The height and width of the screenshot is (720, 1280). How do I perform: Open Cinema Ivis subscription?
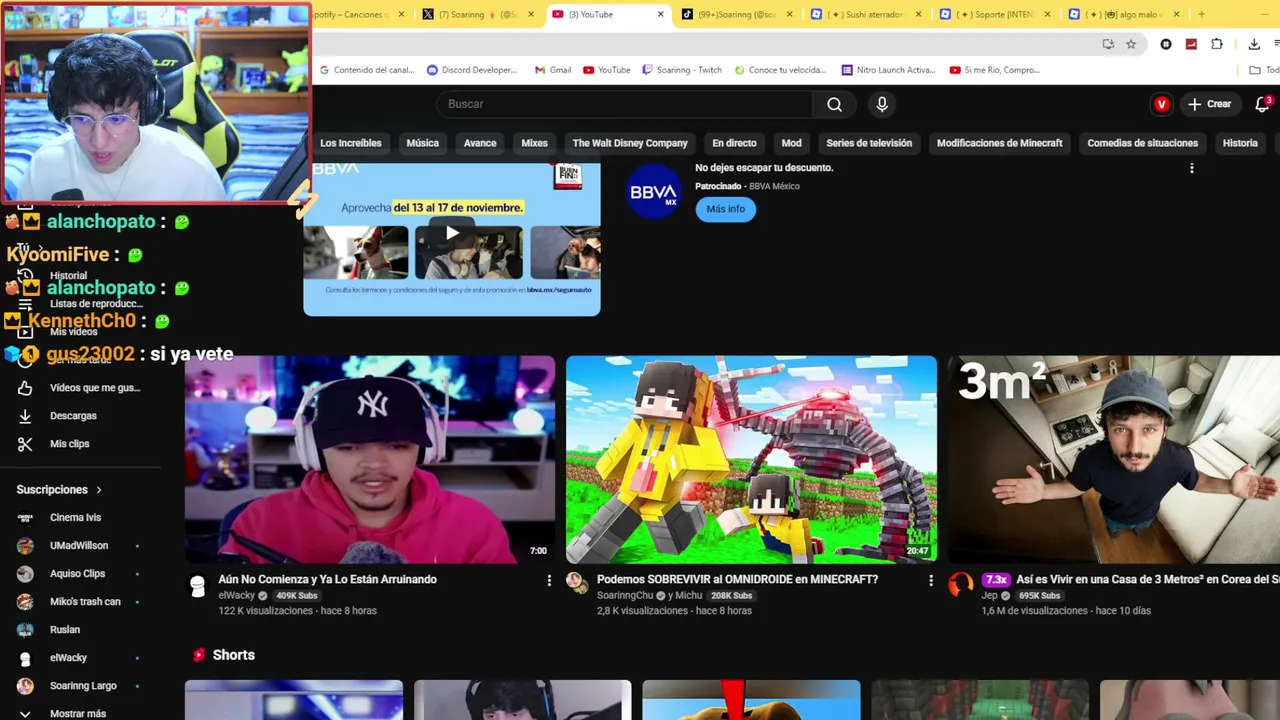point(75,518)
